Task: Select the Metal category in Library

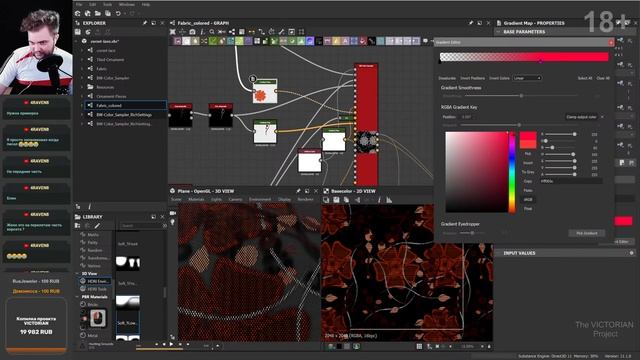Action: coord(93,336)
